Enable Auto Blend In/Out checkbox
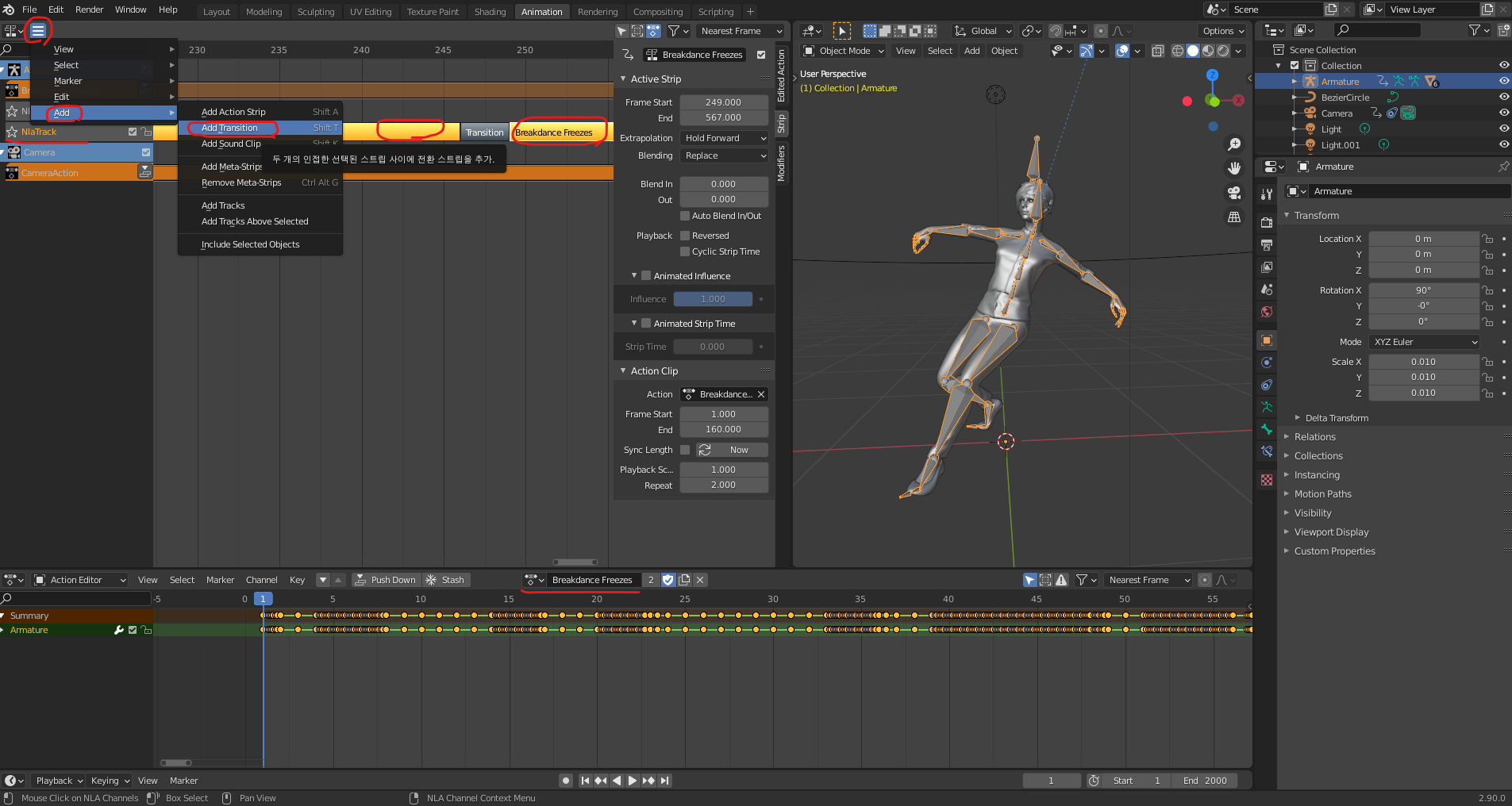This screenshot has height=806, width=1512. [685, 216]
